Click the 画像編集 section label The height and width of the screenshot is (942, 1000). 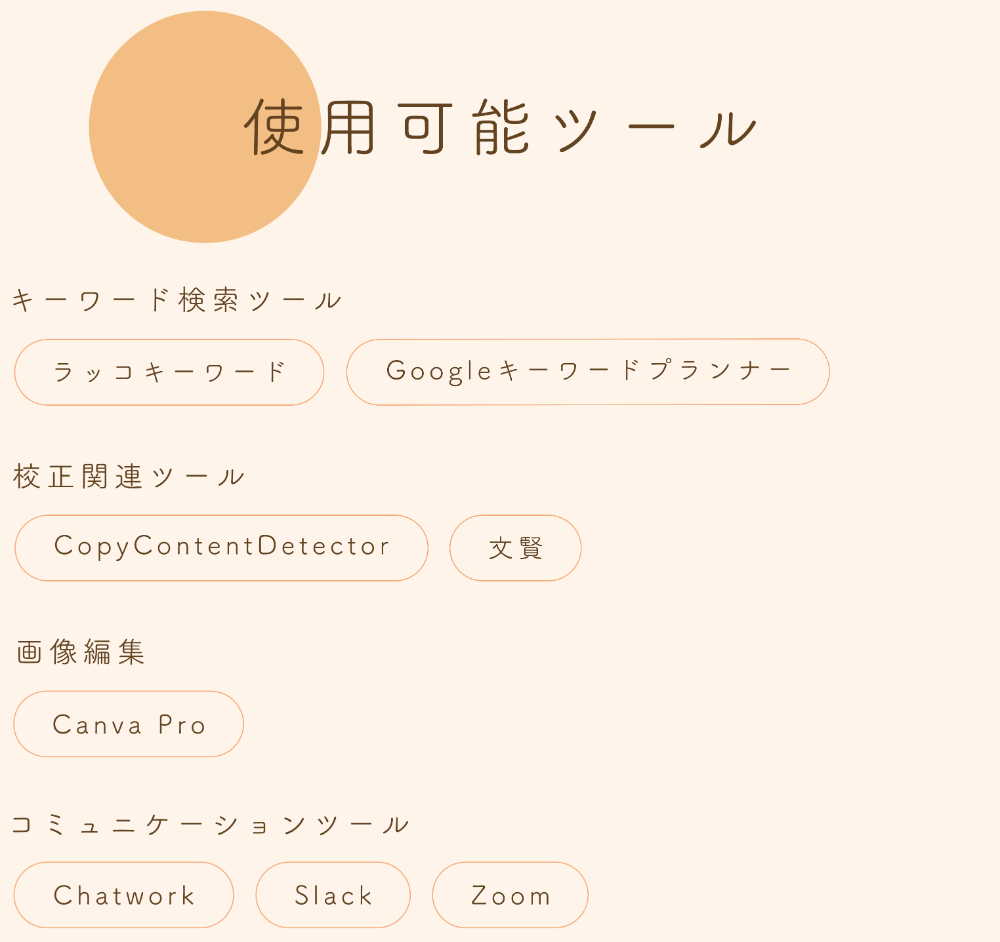tap(80, 652)
